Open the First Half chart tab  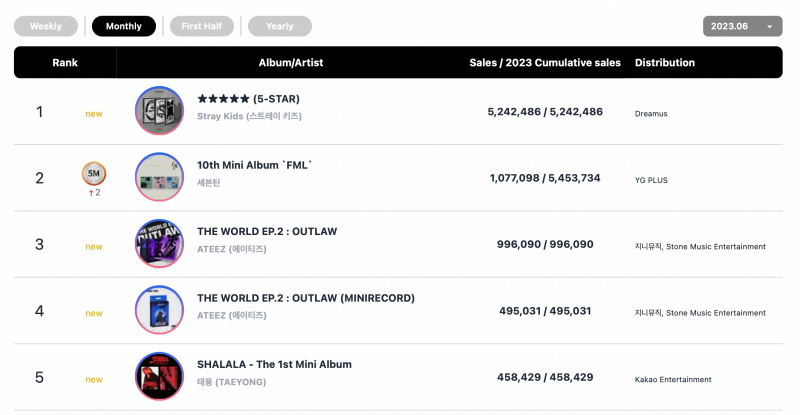(x=202, y=26)
